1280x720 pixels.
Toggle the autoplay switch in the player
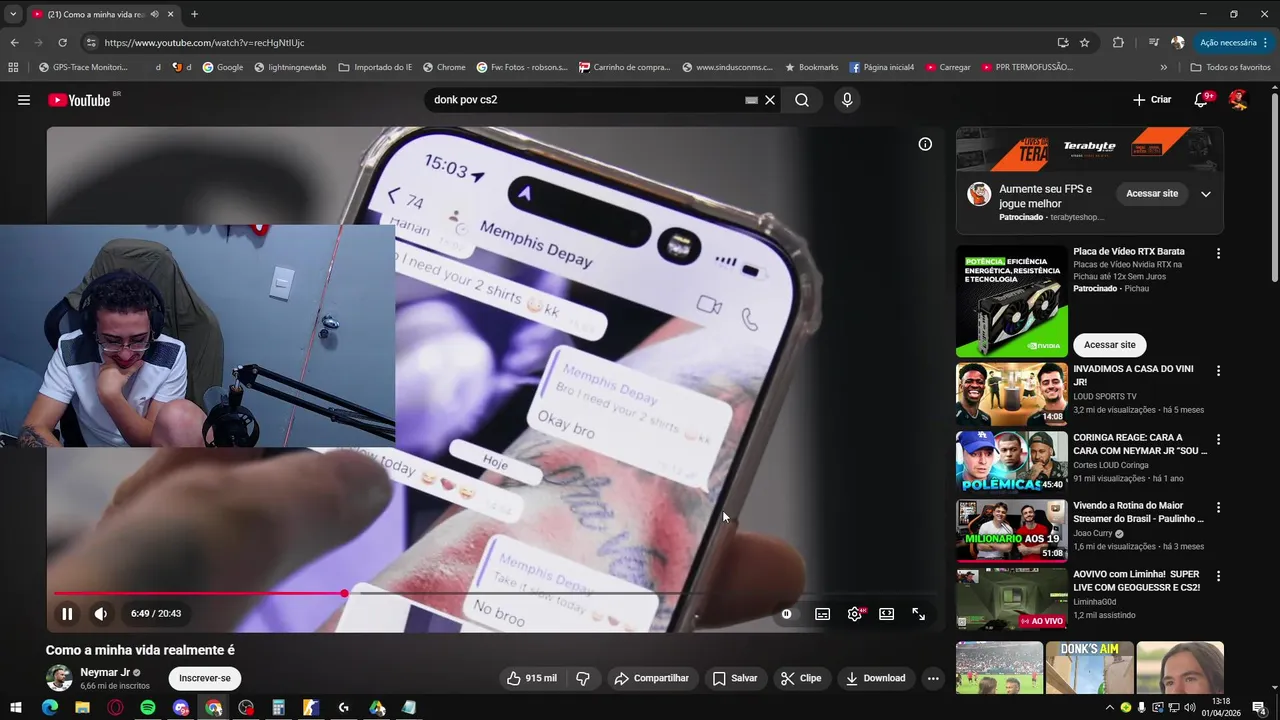tap(787, 614)
